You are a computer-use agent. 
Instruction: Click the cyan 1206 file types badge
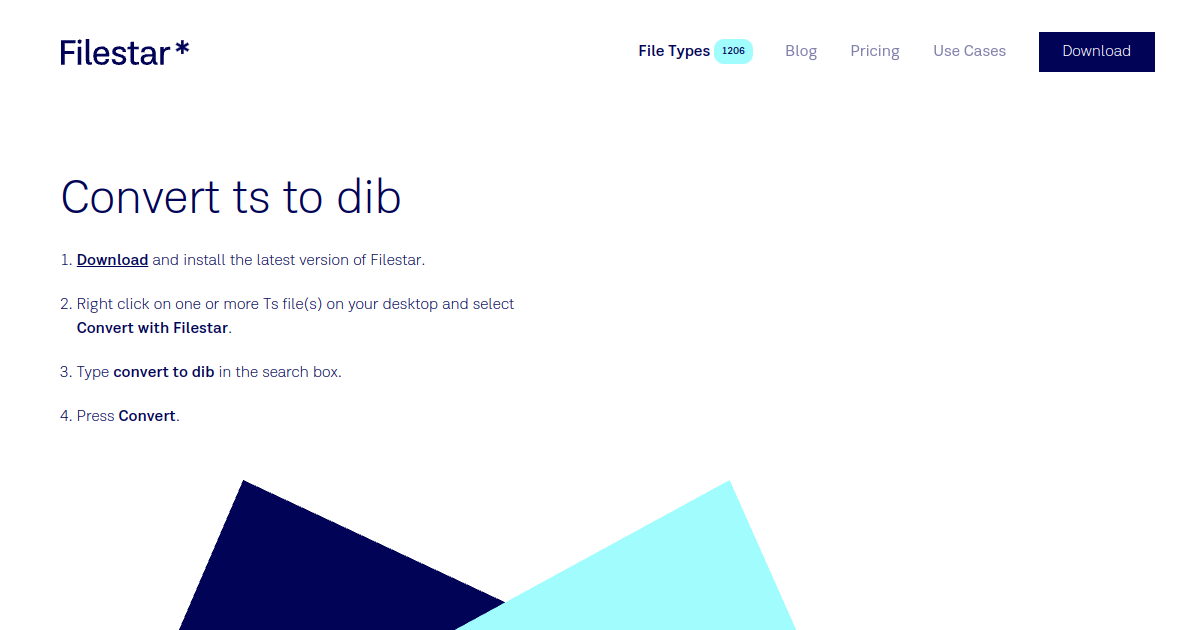pyautogui.click(x=733, y=50)
